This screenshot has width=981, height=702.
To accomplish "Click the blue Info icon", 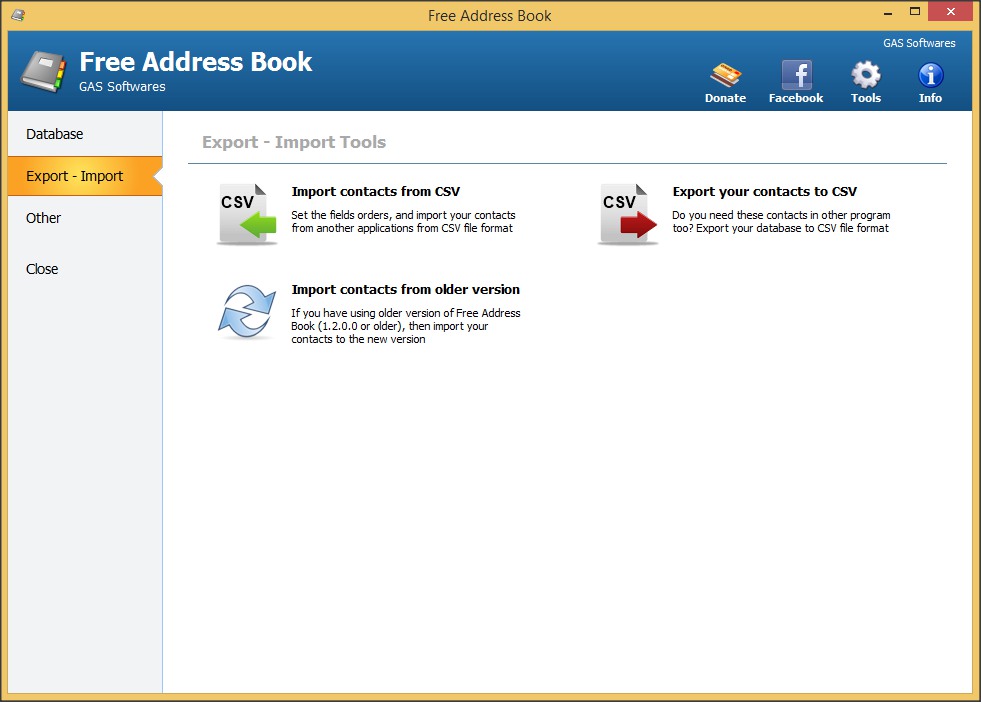I will point(930,75).
